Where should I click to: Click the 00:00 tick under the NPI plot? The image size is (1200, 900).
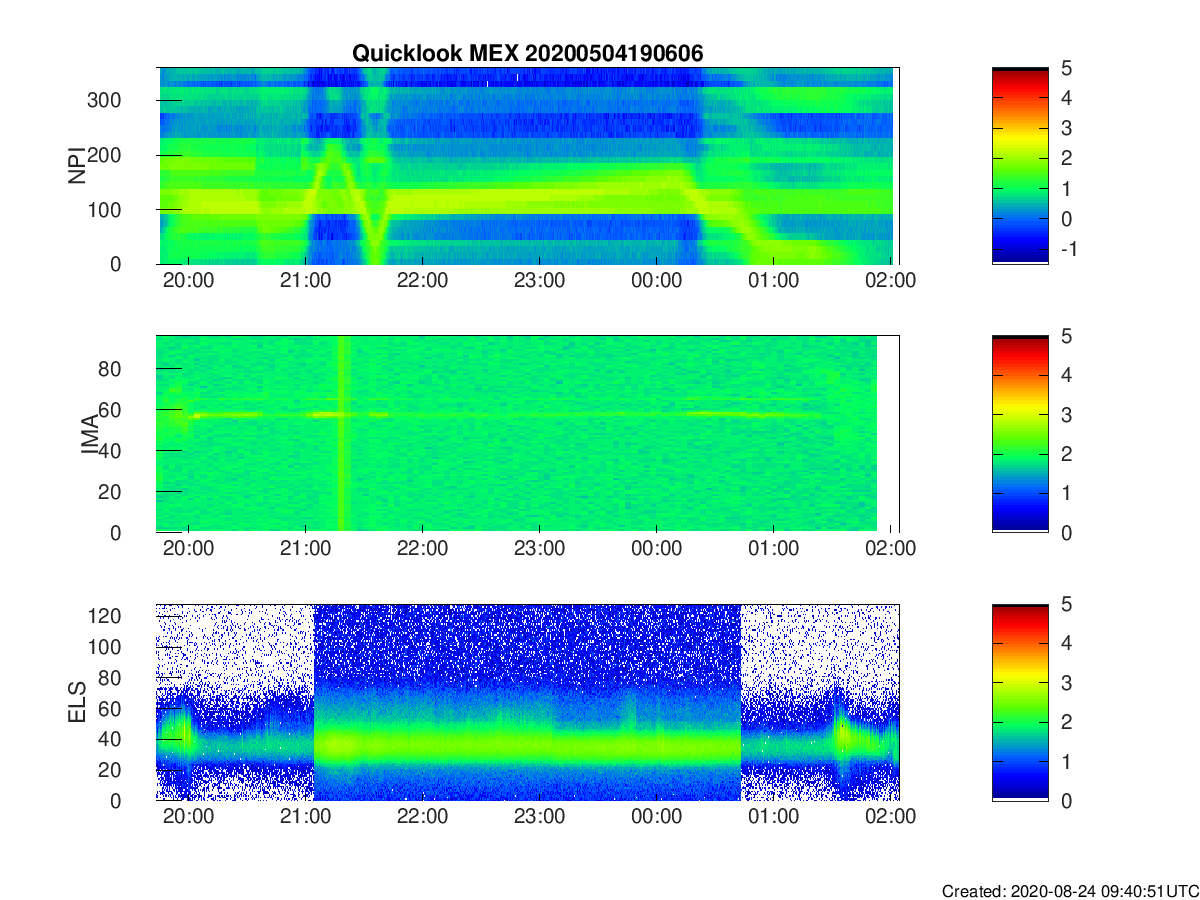[656, 281]
